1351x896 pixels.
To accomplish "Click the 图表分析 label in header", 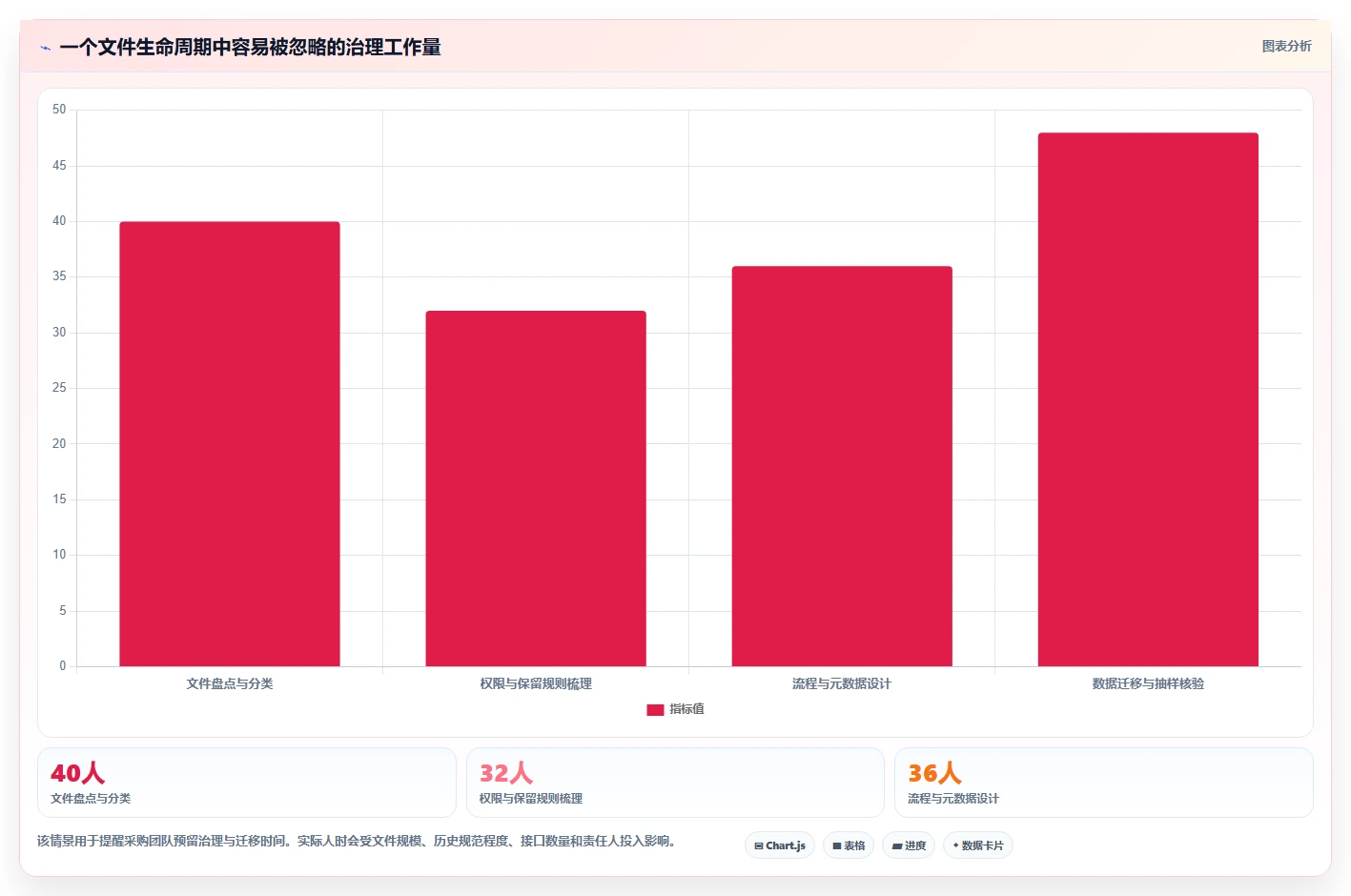I will pos(1286,46).
